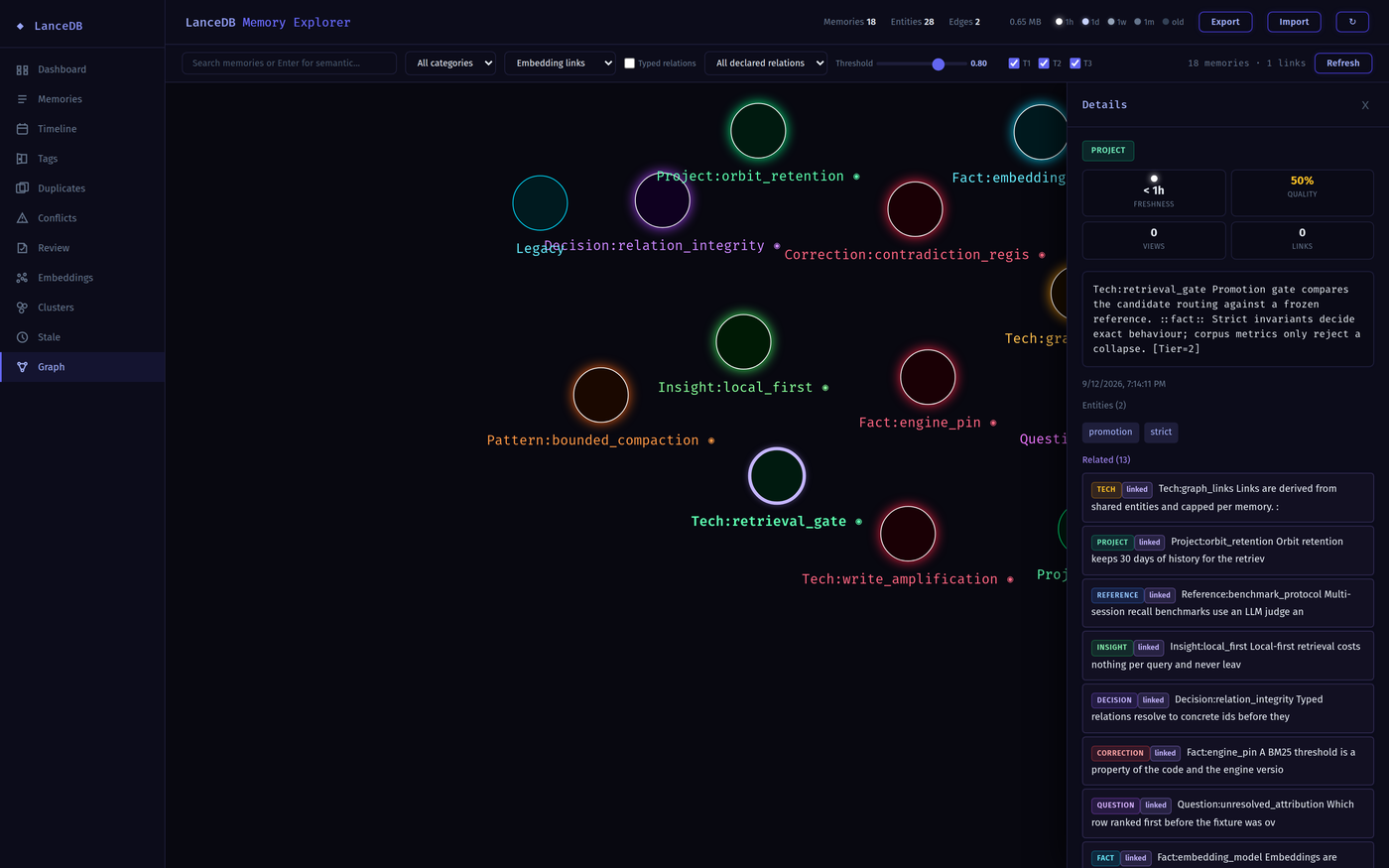Click the Tech:write_amplification graph node circle
This screenshot has width=1389, height=868.
[908, 534]
